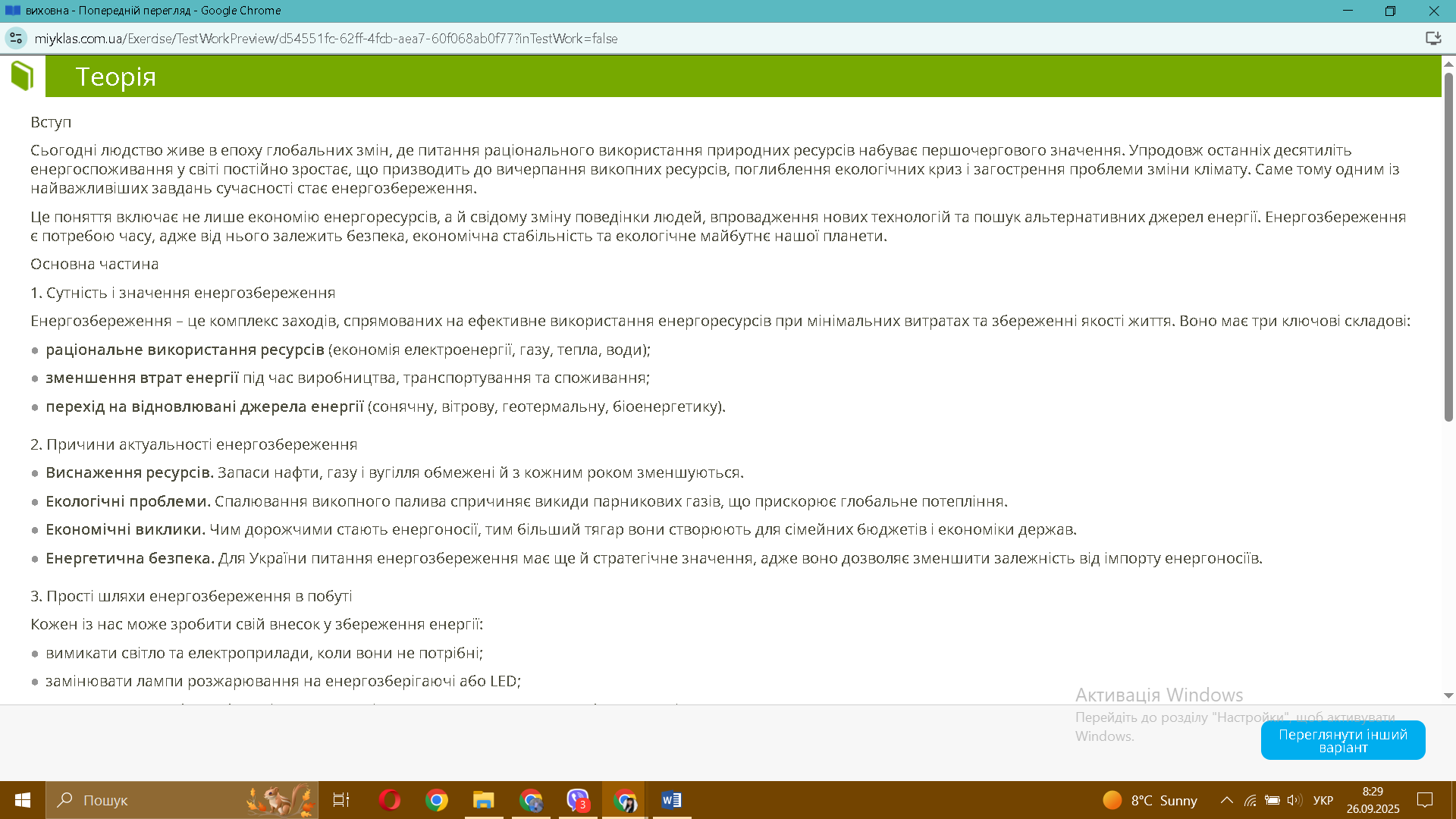Open first Google Chrome taskbar icon
The image size is (1456, 819).
[437, 800]
